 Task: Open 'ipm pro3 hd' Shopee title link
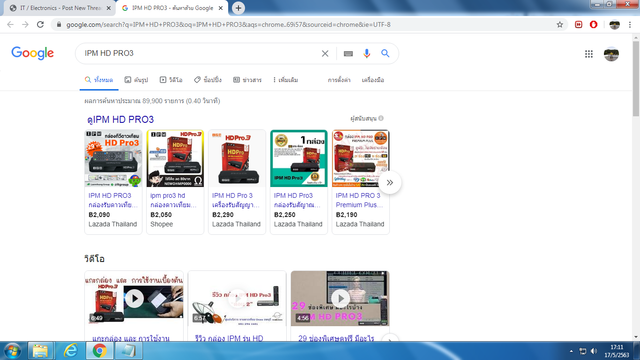[x=173, y=200]
